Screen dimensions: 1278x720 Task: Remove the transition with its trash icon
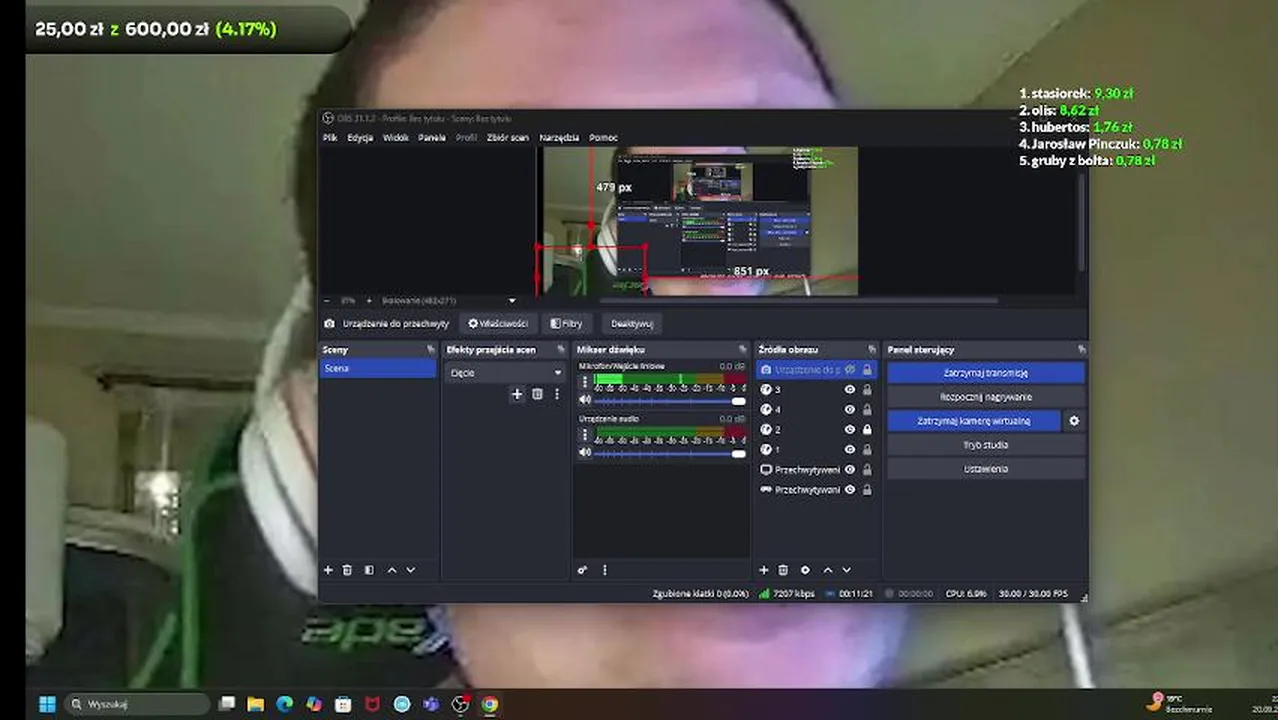(x=537, y=394)
